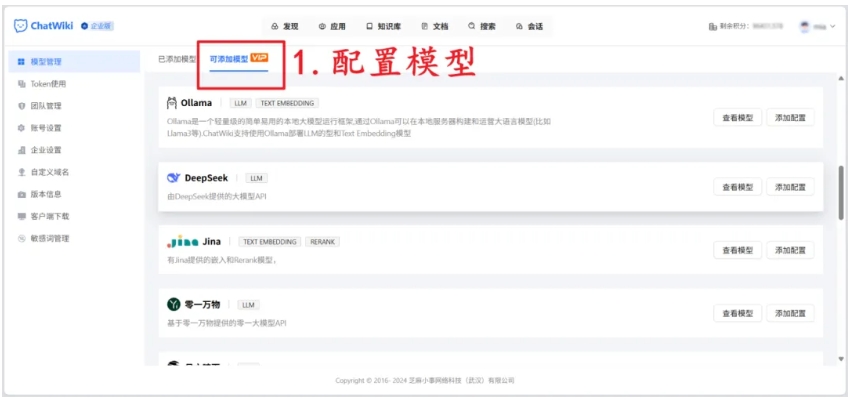Click the 企业设置 building icon
This screenshot has height=404, width=852.
point(21,150)
